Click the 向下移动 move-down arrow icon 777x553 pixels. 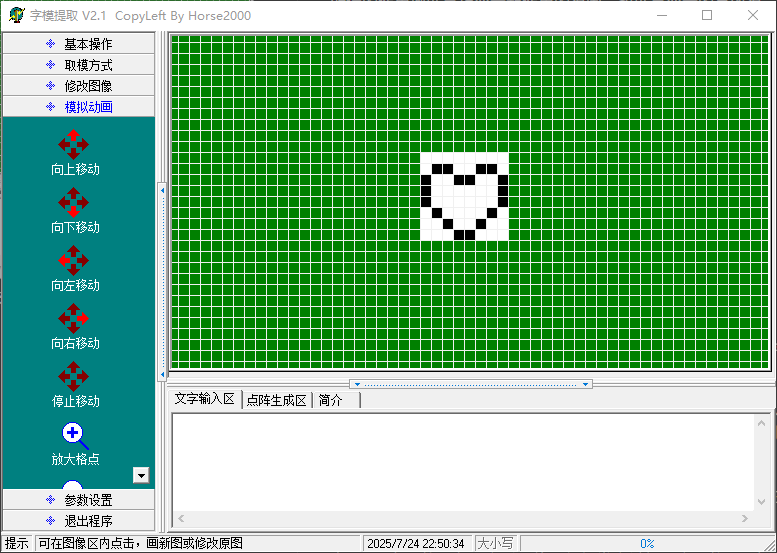point(73,203)
